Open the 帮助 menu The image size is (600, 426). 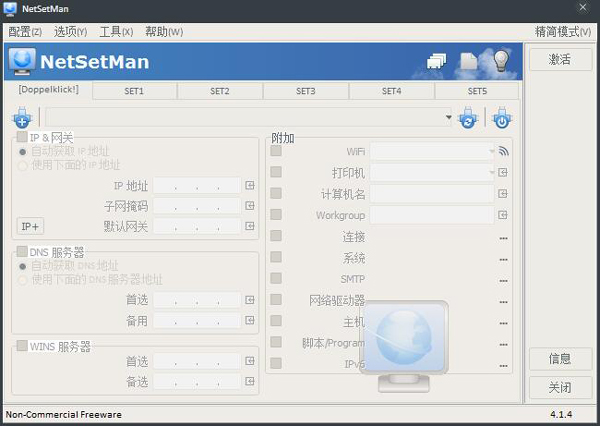click(x=164, y=32)
